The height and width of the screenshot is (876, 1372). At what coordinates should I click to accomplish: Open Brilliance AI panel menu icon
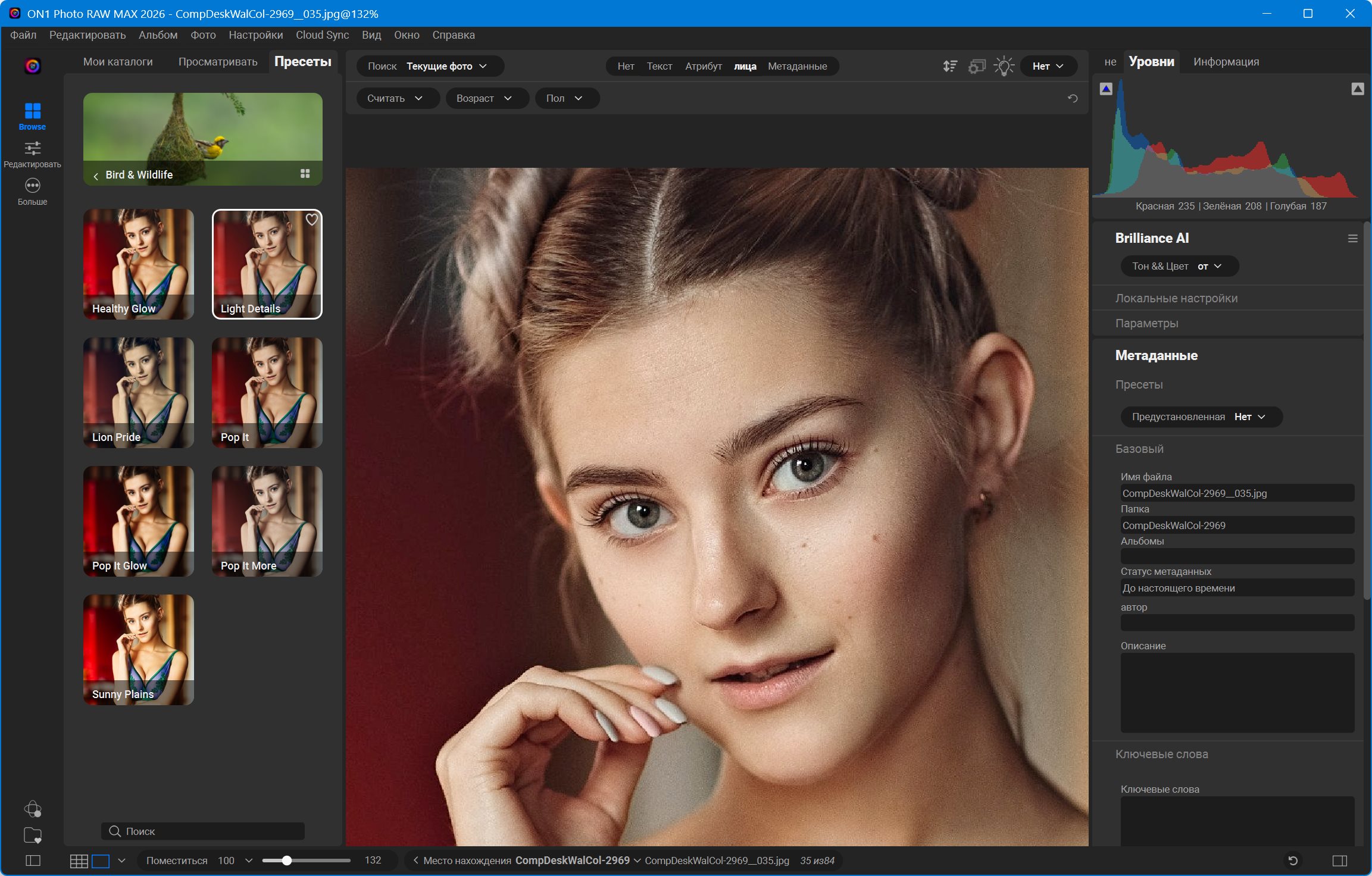tap(1352, 239)
